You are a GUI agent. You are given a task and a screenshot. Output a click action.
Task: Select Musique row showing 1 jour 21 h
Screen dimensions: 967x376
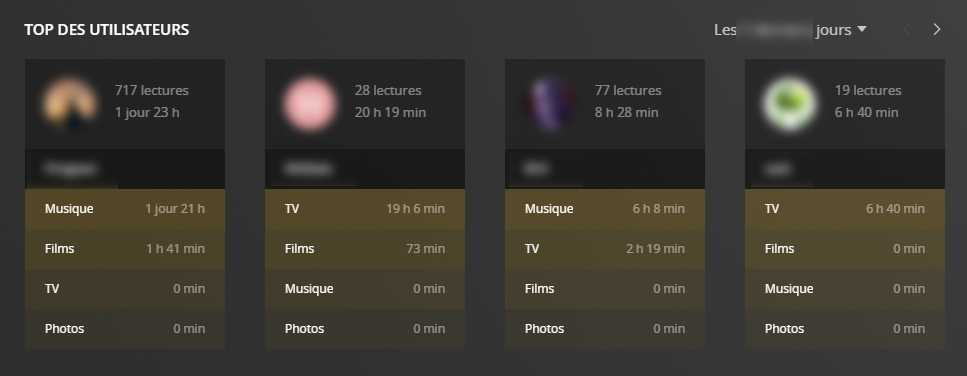[x=125, y=209]
